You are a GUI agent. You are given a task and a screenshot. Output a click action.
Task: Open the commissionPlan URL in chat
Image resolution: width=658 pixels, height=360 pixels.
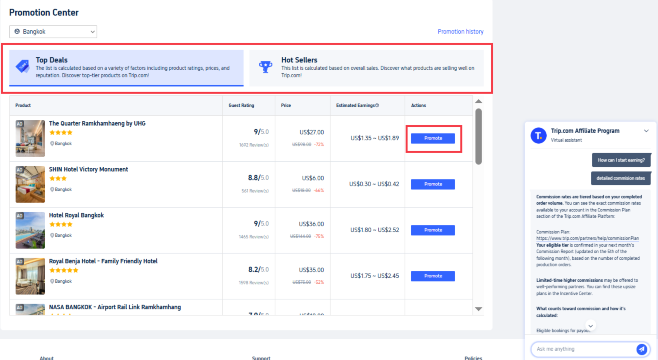[588, 238]
